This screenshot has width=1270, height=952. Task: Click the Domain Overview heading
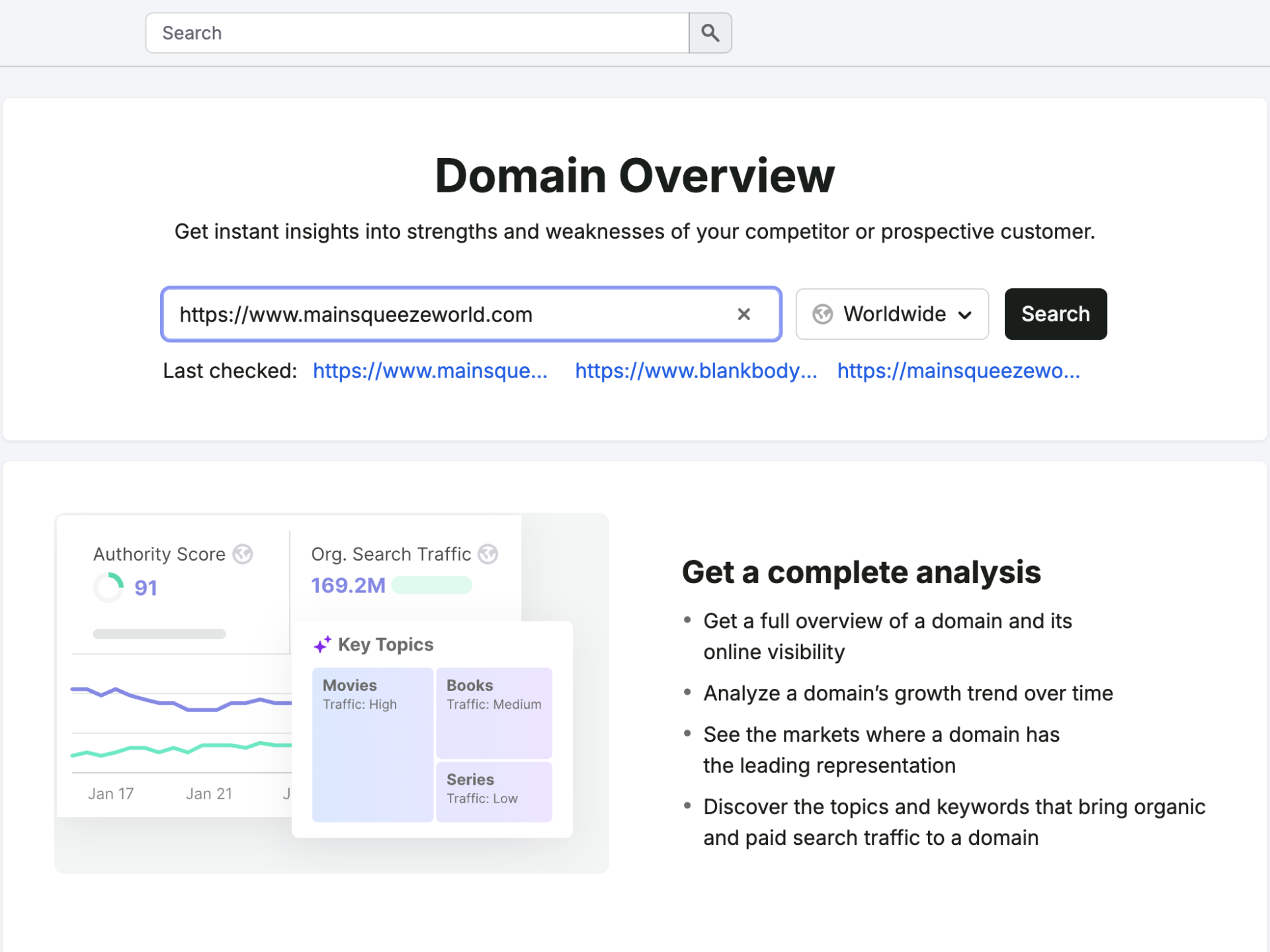(x=635, y=176)
